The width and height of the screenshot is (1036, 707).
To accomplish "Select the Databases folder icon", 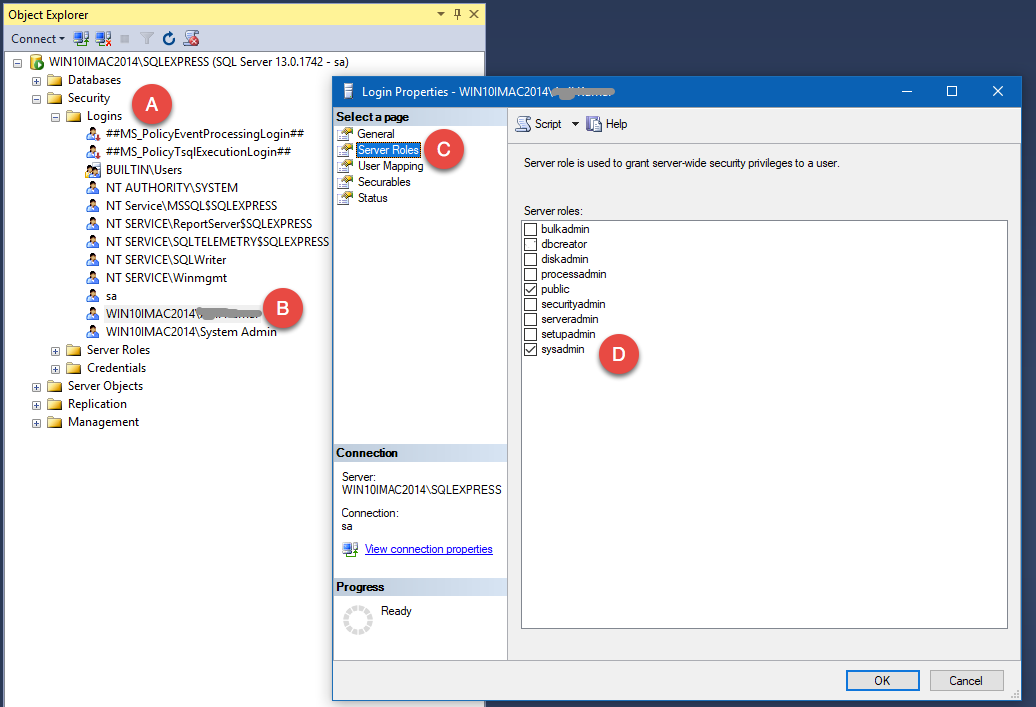I will (x=55, y=80).
